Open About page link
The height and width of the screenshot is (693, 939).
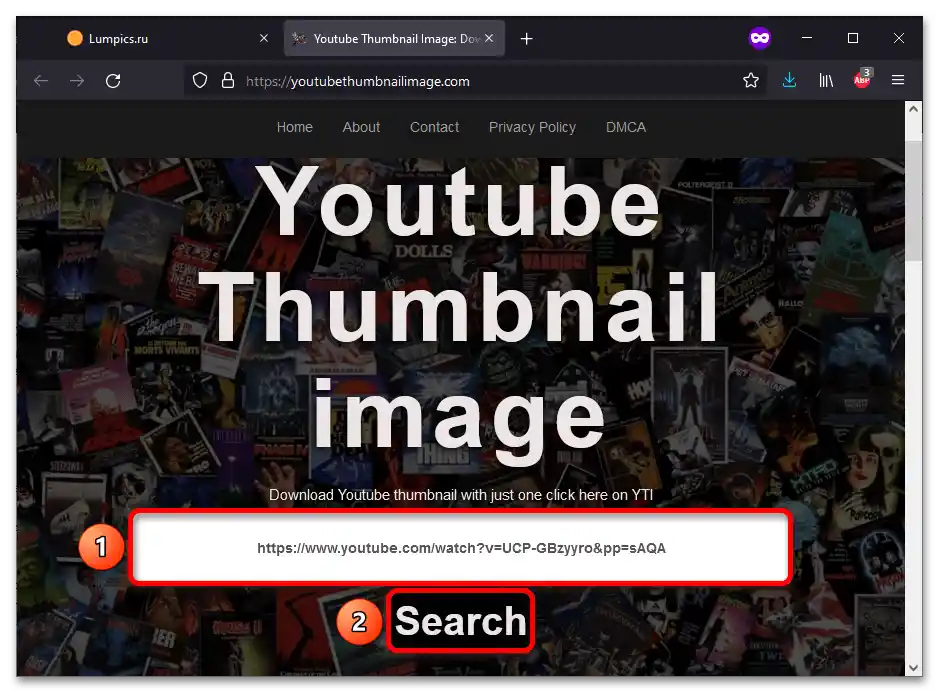tap(361, 127)
